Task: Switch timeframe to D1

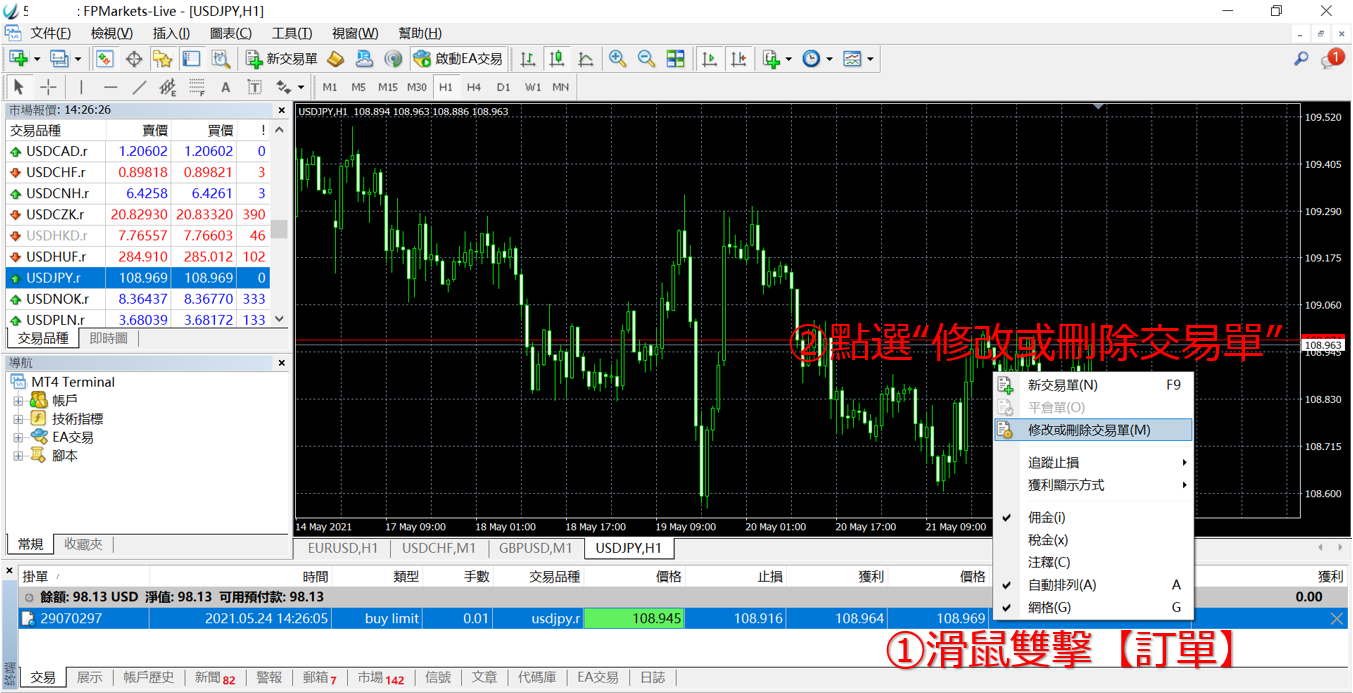Action: click(x=503, y=87)
